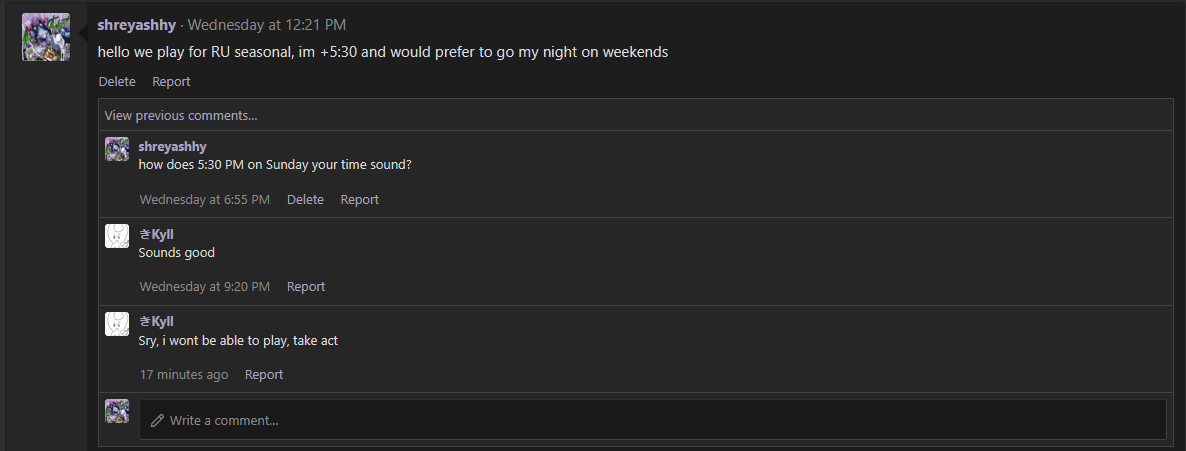Viewport: 1186px width, 451px height.
Task: Open Kyll's username above "Sry, i wont"
Action: click(x=156, y=322)
